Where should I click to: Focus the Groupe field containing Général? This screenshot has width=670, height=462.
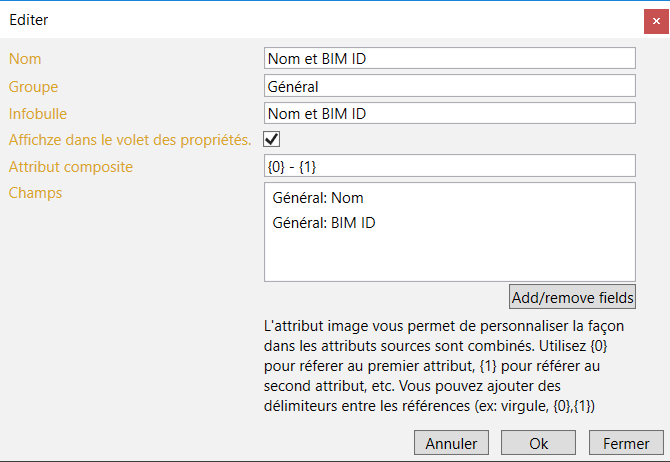coord(449,86)
